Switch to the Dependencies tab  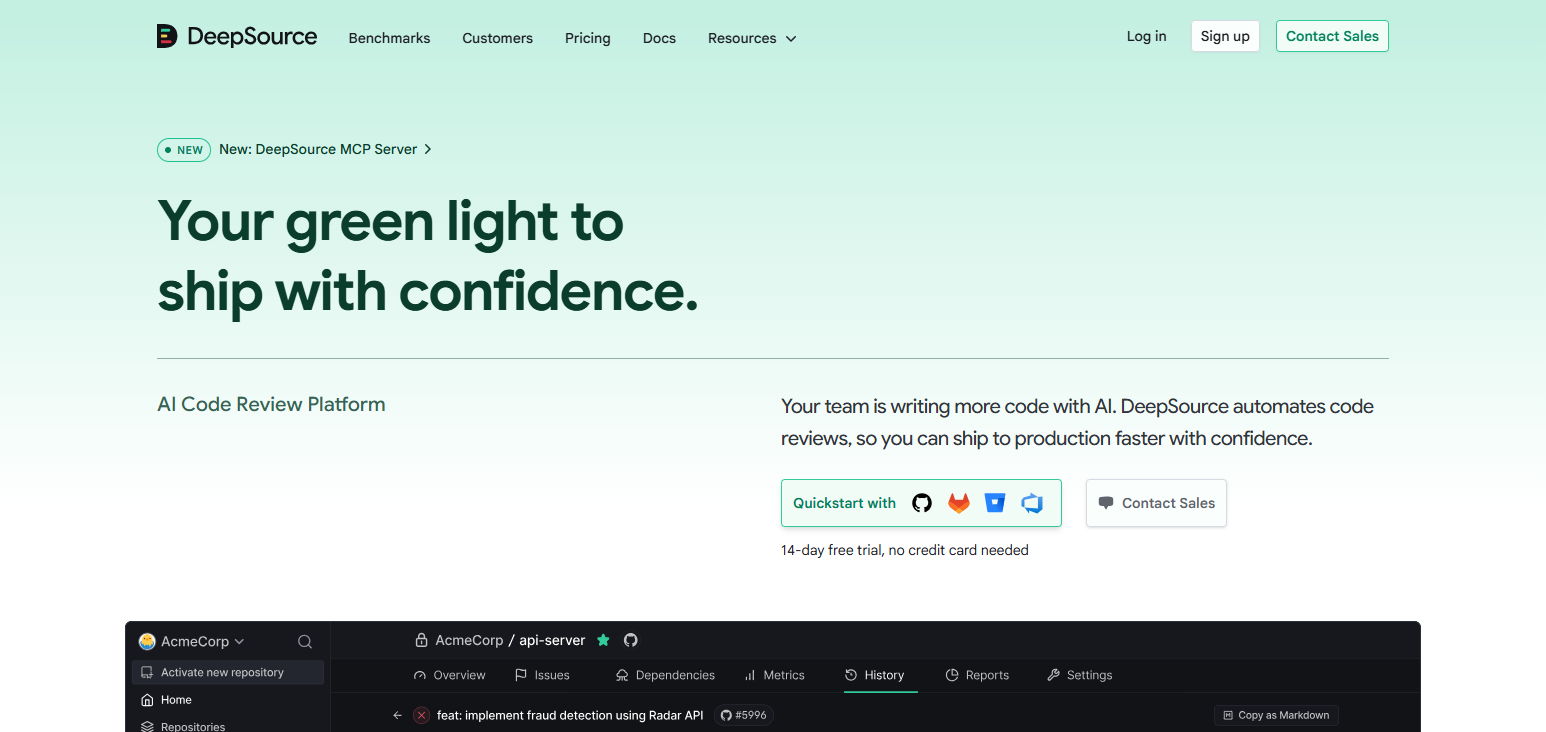pos(665,675)
